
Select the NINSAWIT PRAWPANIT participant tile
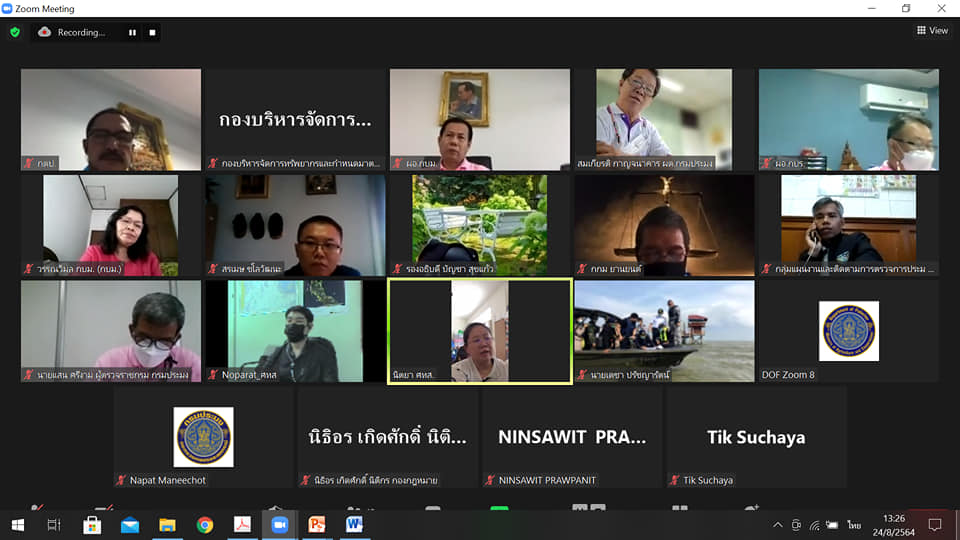click(x=572, y=437)
